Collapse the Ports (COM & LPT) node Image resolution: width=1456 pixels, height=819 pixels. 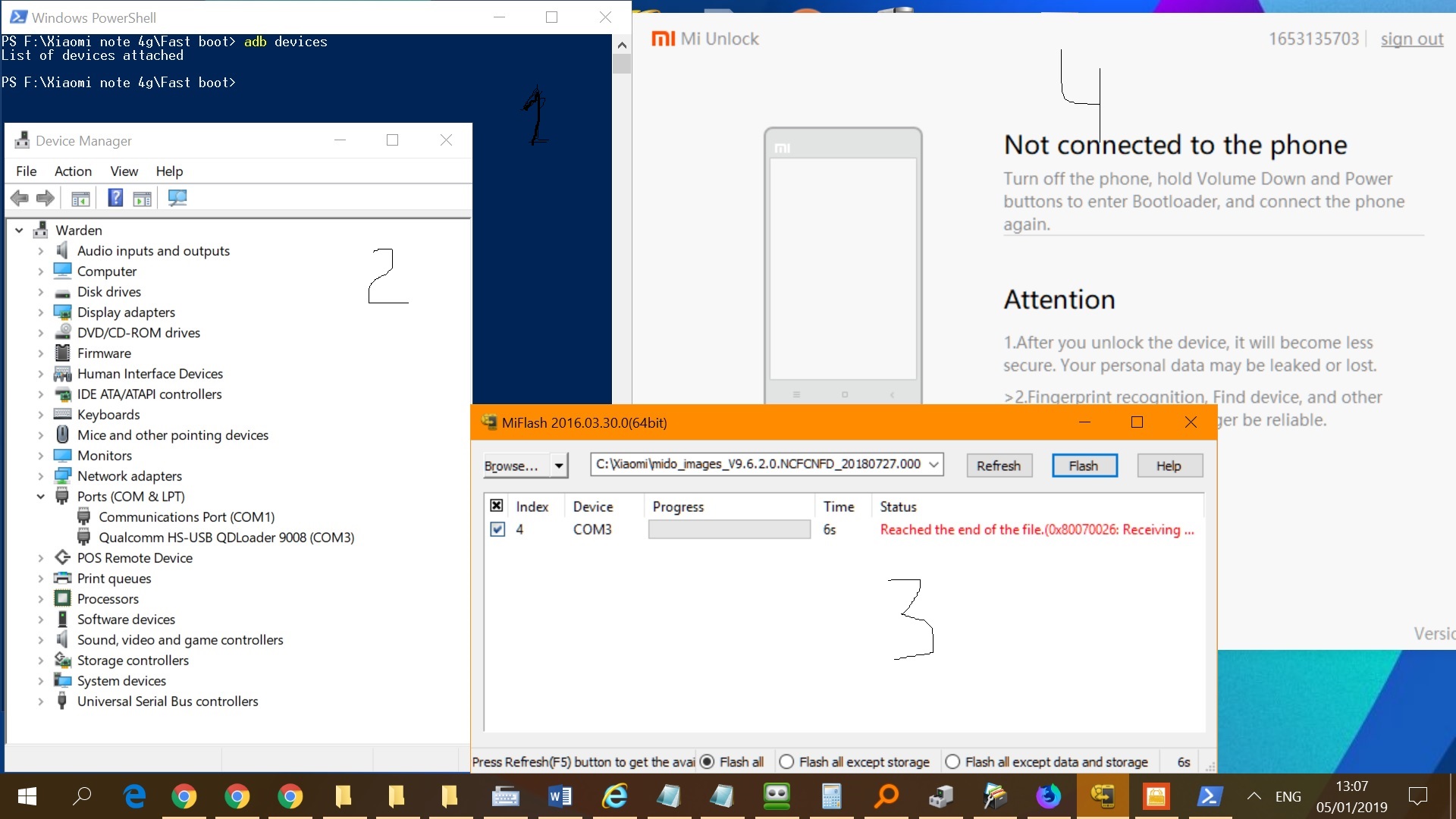pos(40,496)
